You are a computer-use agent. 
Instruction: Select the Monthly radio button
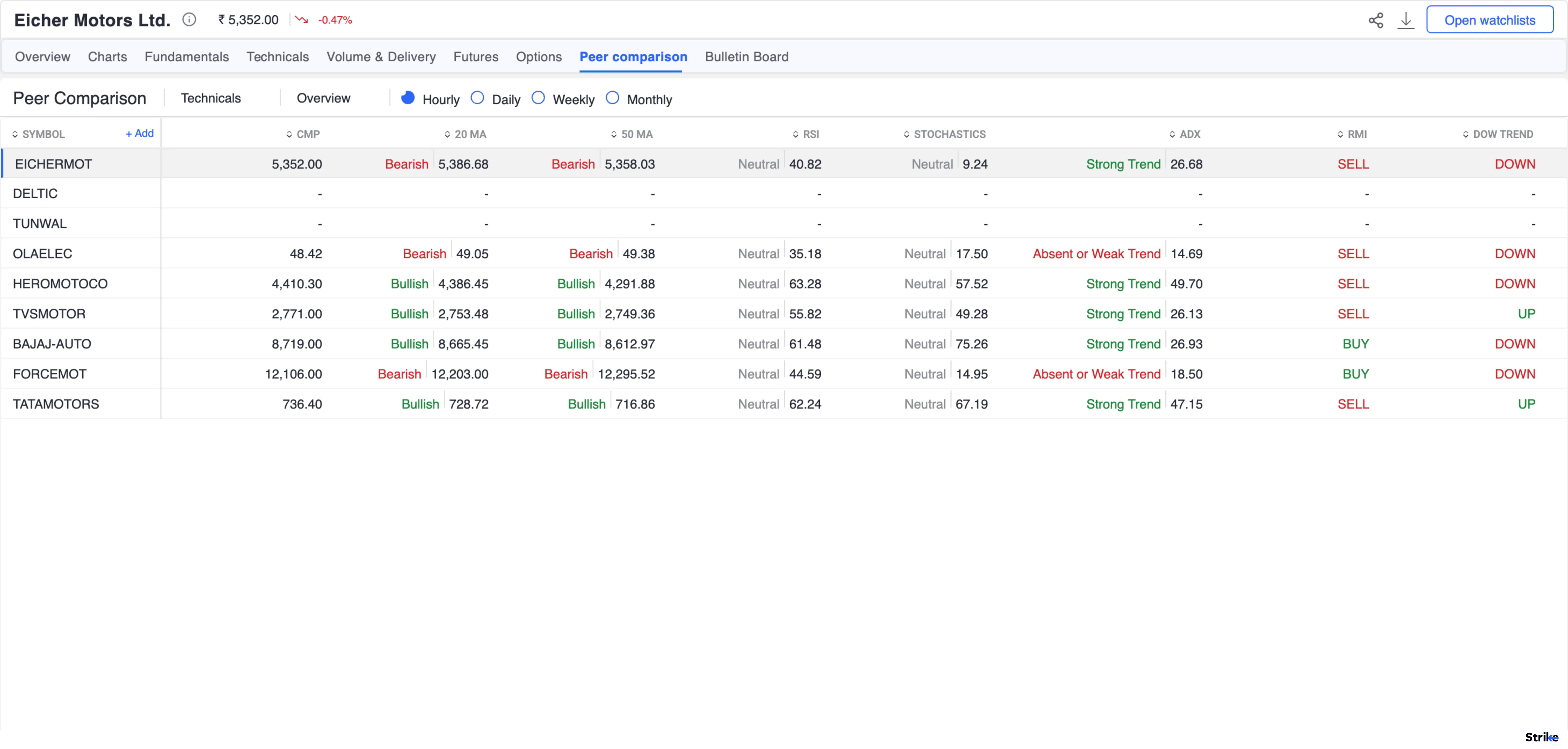point(612,97)
